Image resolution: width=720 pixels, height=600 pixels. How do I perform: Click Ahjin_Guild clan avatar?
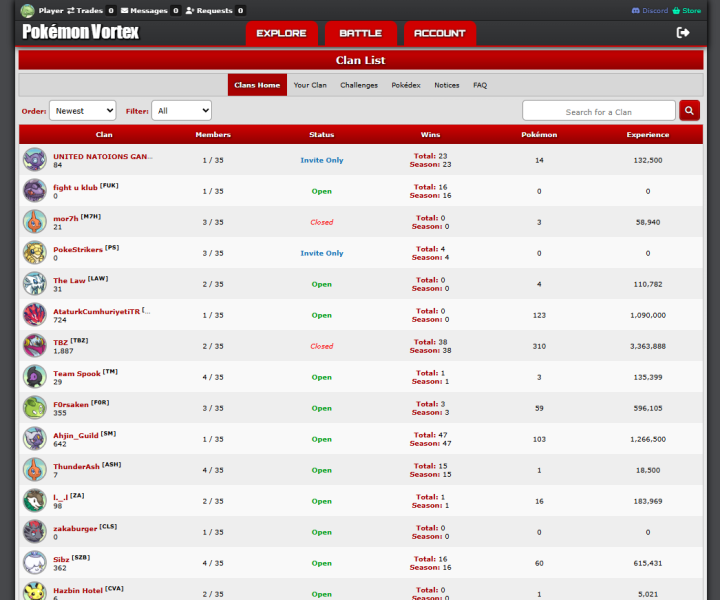click(x=35, y=438)
